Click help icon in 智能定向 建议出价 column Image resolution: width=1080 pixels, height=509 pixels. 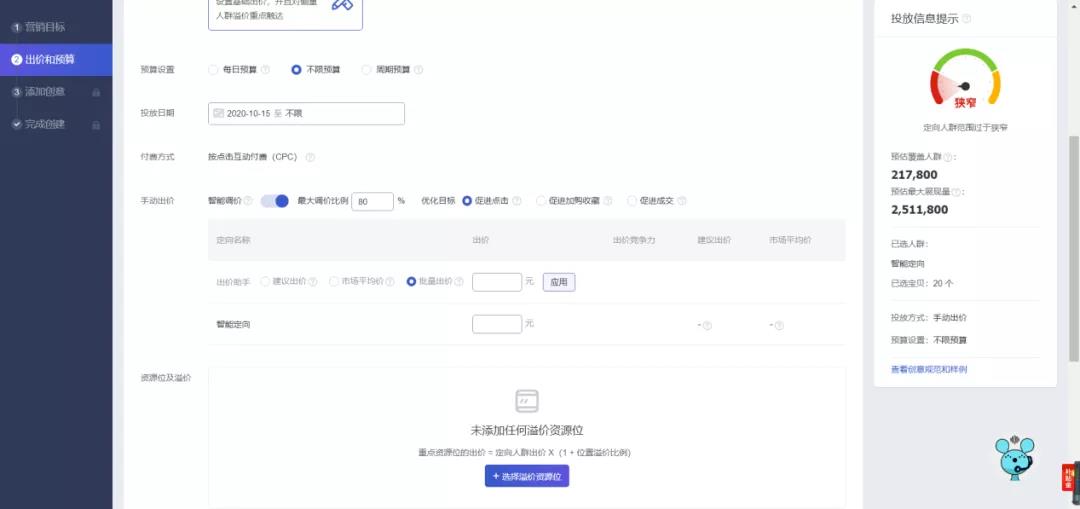tap(707, 325)
